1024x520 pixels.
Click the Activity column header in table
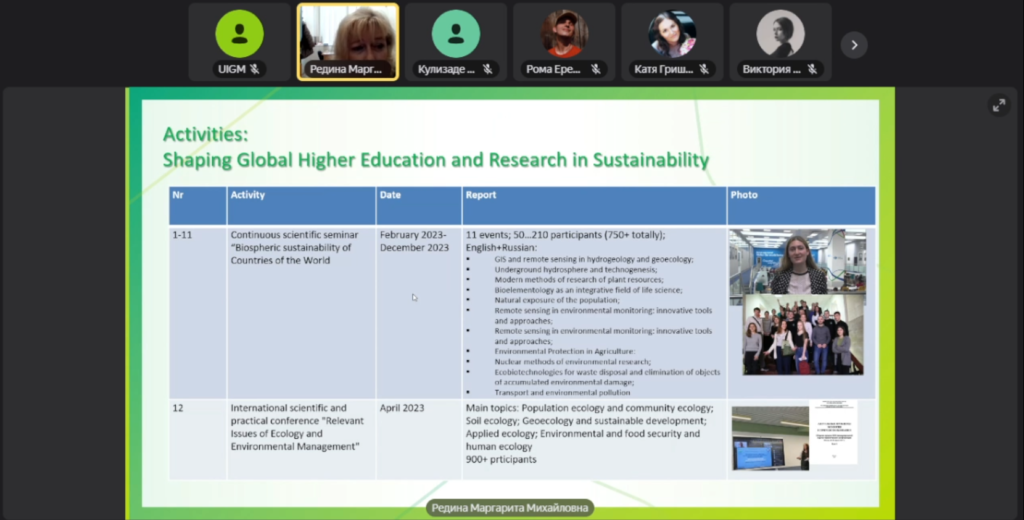click(x=248, y=195)
